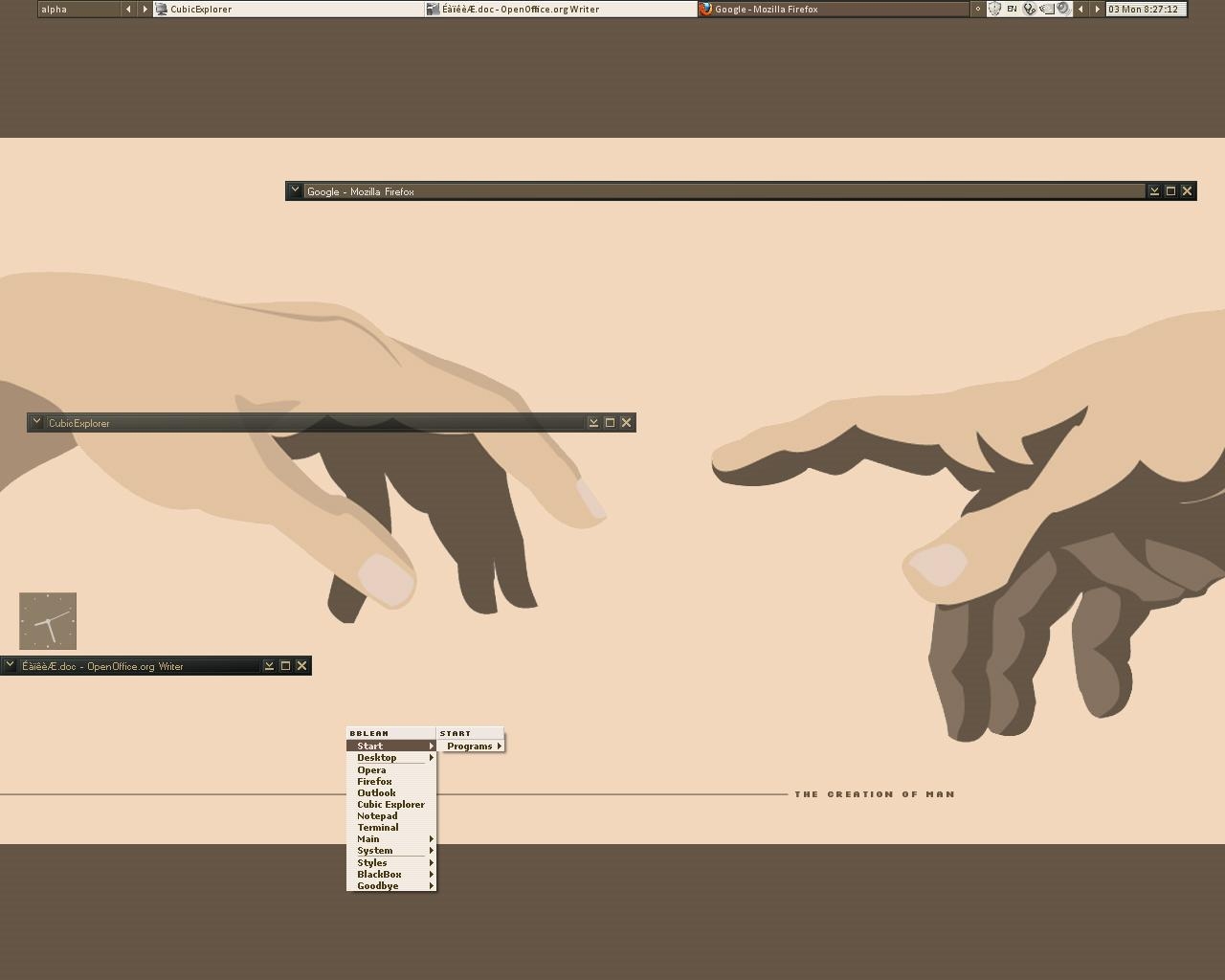Launch Opera from the bbLean menu
The height and width of the screenshot is (980, 1225).
391,769
